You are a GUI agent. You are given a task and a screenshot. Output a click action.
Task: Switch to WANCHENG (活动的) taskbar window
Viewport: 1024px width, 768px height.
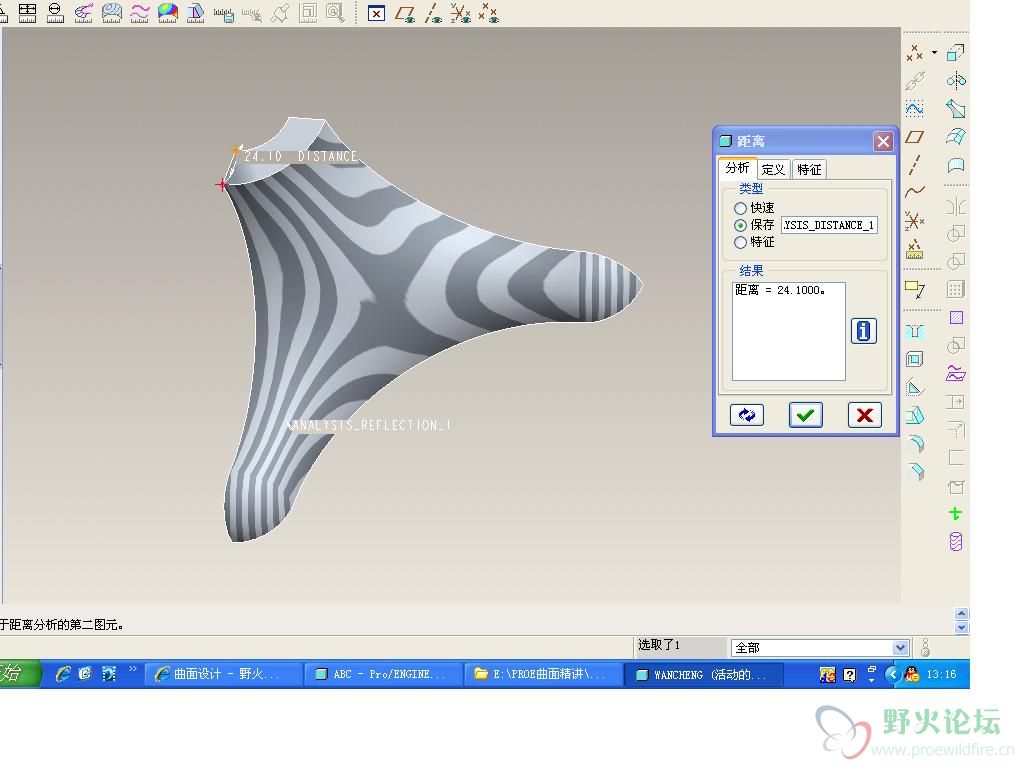(703, 674)
